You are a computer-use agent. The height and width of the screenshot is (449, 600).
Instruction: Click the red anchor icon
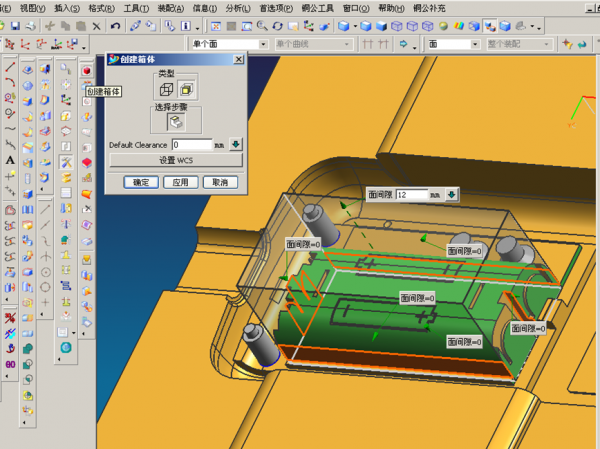10,348
